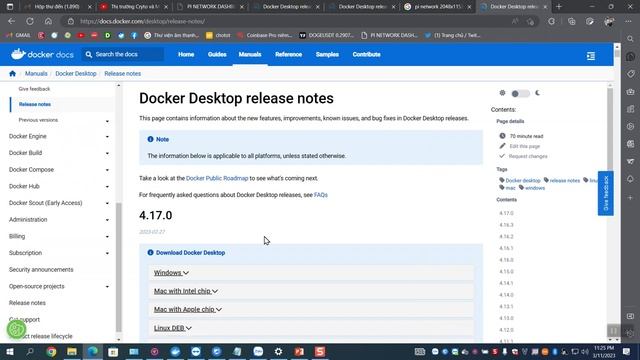The height and width of the screenshot is (360, 640).
Task: Expand the Subscription sidebar section
Action: (x=107, y=253)
